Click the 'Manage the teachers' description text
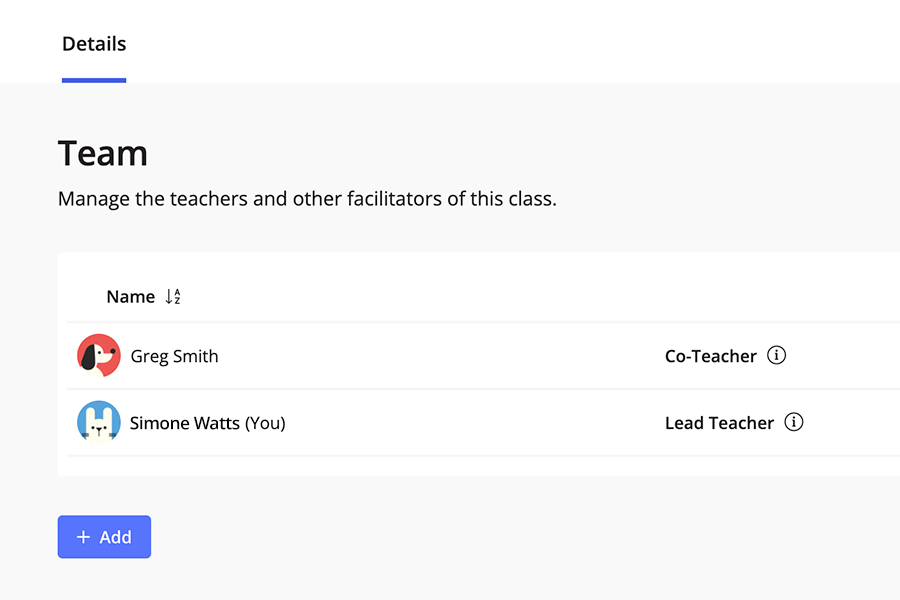The image size is (900, 600). (307, 199)
